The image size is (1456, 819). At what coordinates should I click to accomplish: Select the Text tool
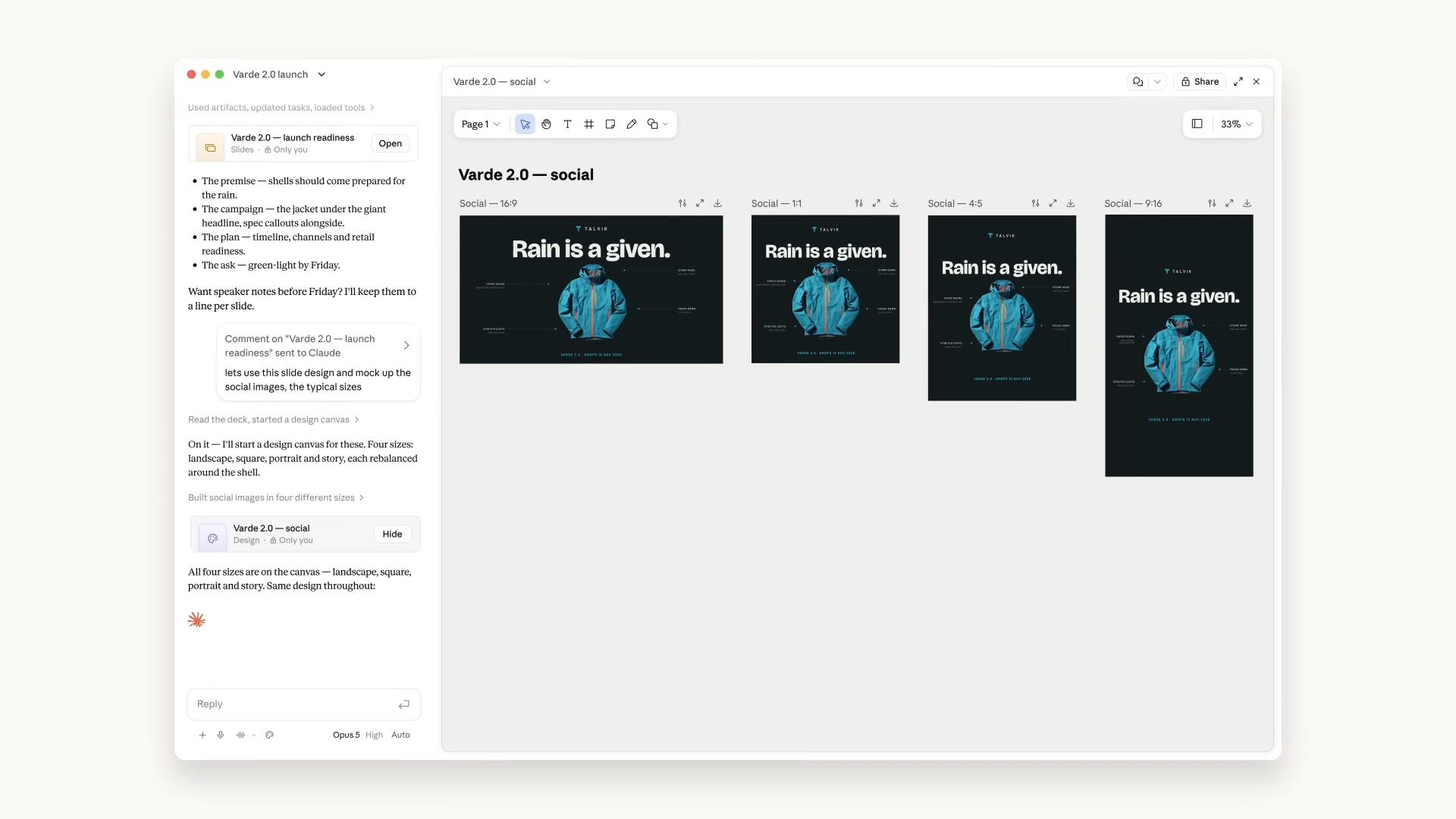(x=567, y=124)
